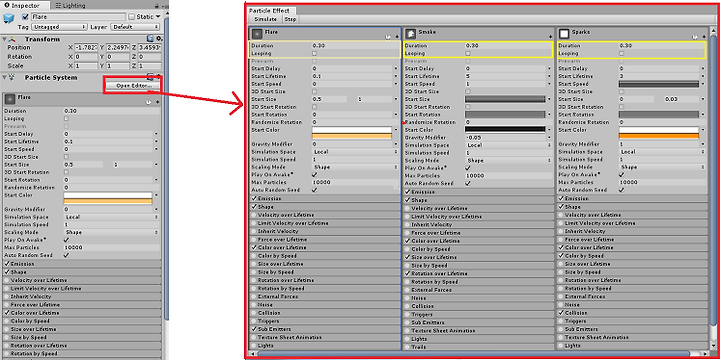This screenshot has height=360, width=720.
Task: Click plus icon on Flare column header
Action: click(397, 36)
